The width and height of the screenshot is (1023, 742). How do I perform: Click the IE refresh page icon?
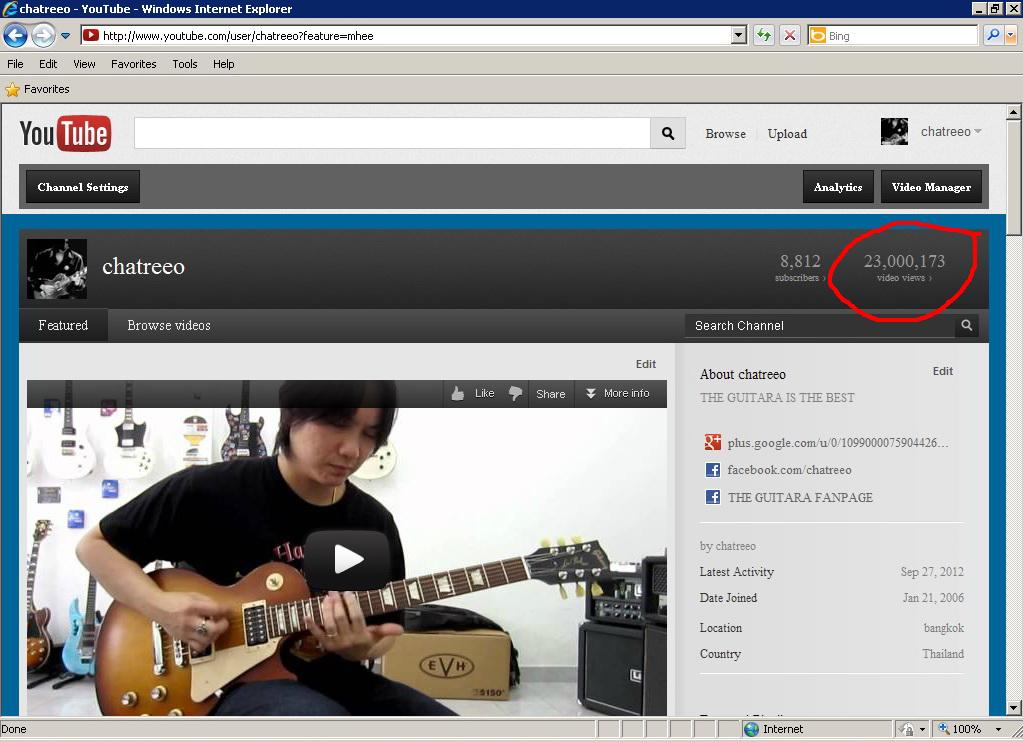pyautogui.click(x=764, y=35)
